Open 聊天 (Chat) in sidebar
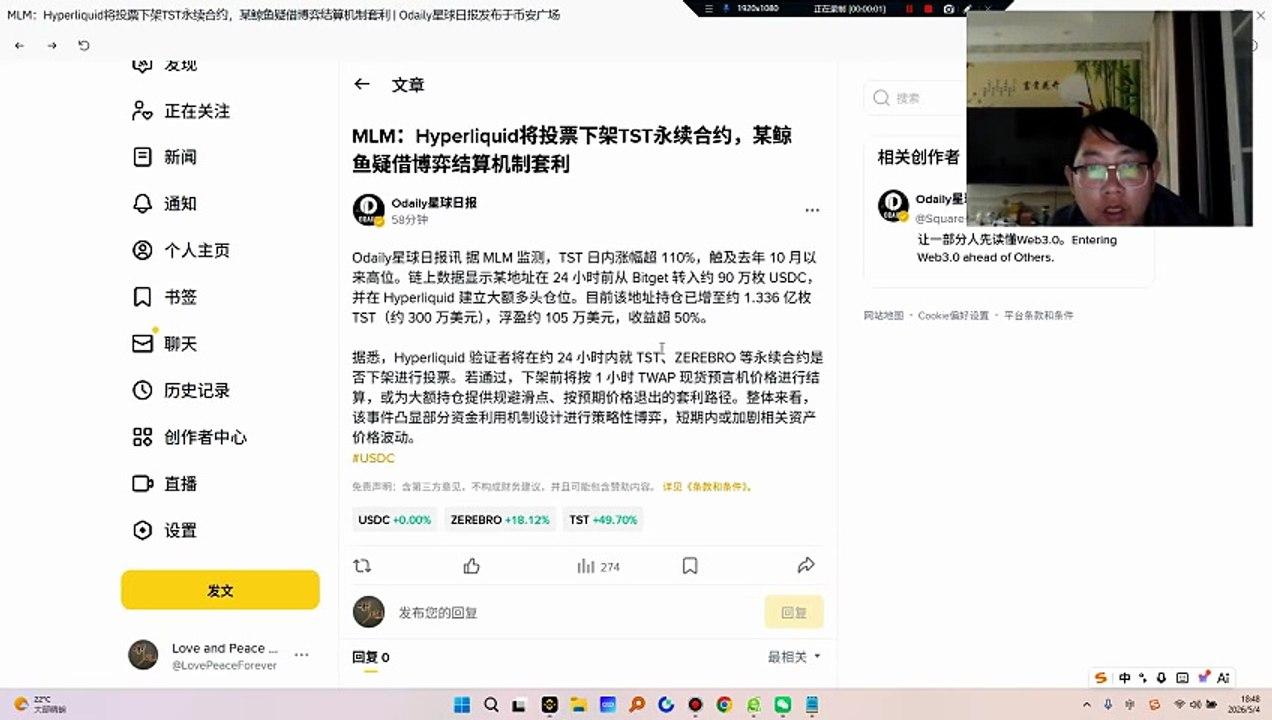Screen dimensions: 1272x720 tap(165, 344)
